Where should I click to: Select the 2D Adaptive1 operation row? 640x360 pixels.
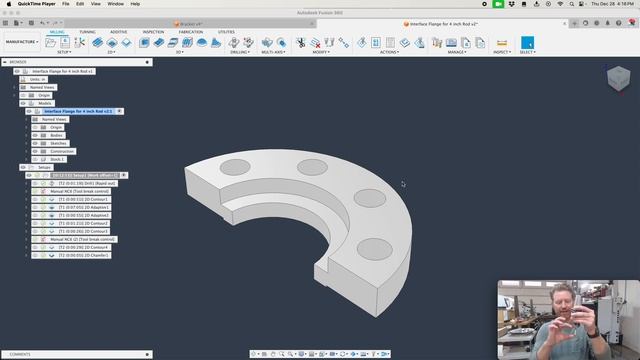point(71,207)
